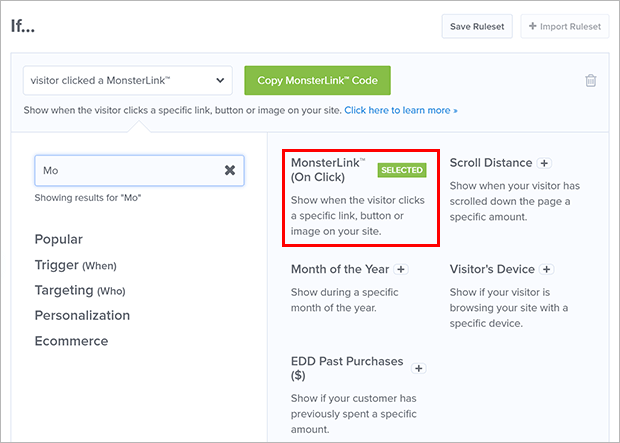Add the Scroll Distance rule with its plus icon
Screen dimensions: 620x443
[545, 163]
